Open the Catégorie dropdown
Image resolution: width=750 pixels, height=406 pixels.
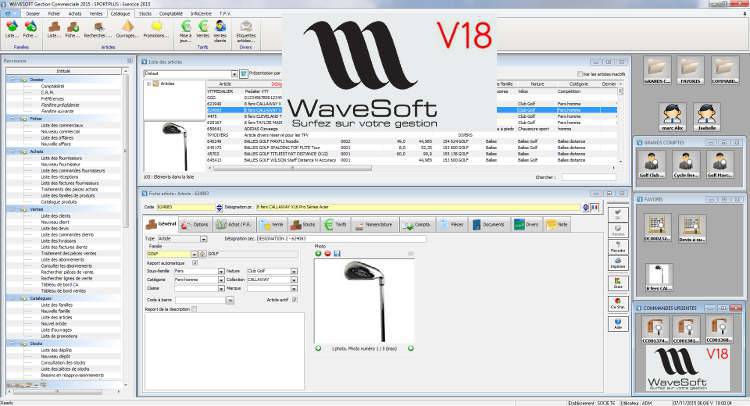[221, 280]
